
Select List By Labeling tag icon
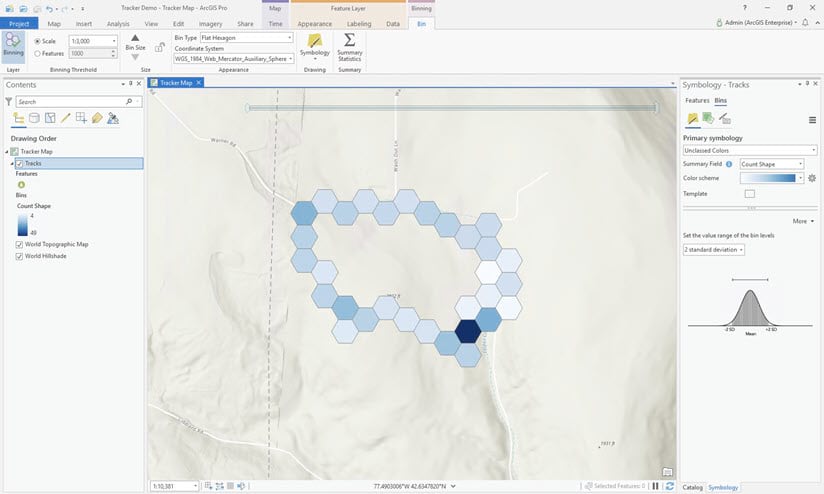pyautogui.click(x=97, y=118)
